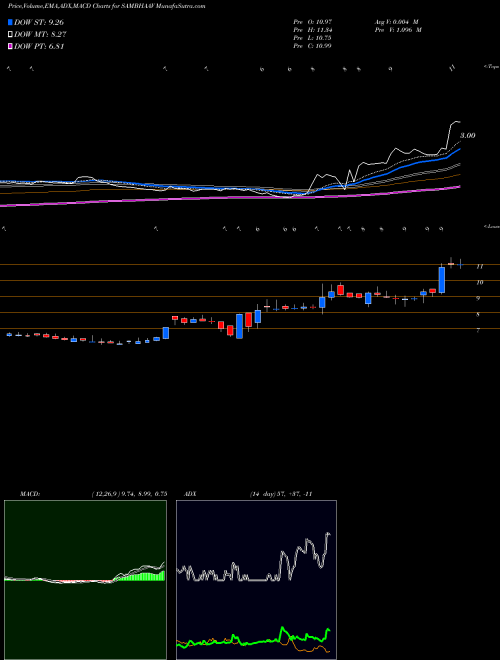
Task: Click the MACD: heading label
Action: coord(30,494)
